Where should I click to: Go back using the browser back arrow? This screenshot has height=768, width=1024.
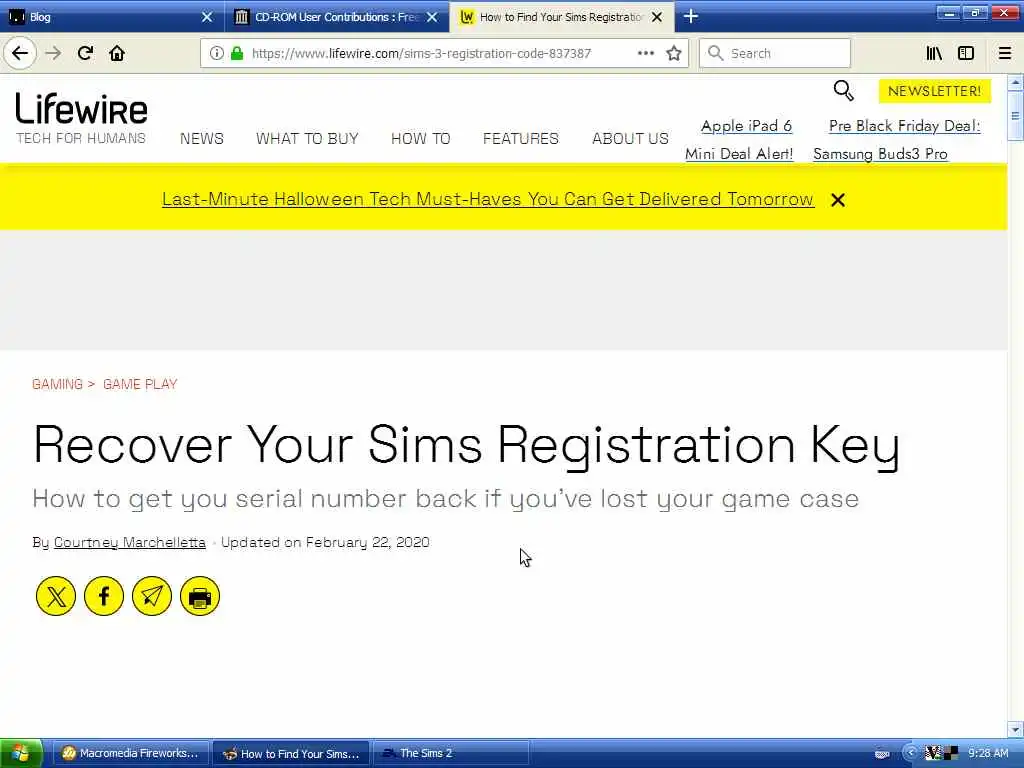(x=20, y=54)
